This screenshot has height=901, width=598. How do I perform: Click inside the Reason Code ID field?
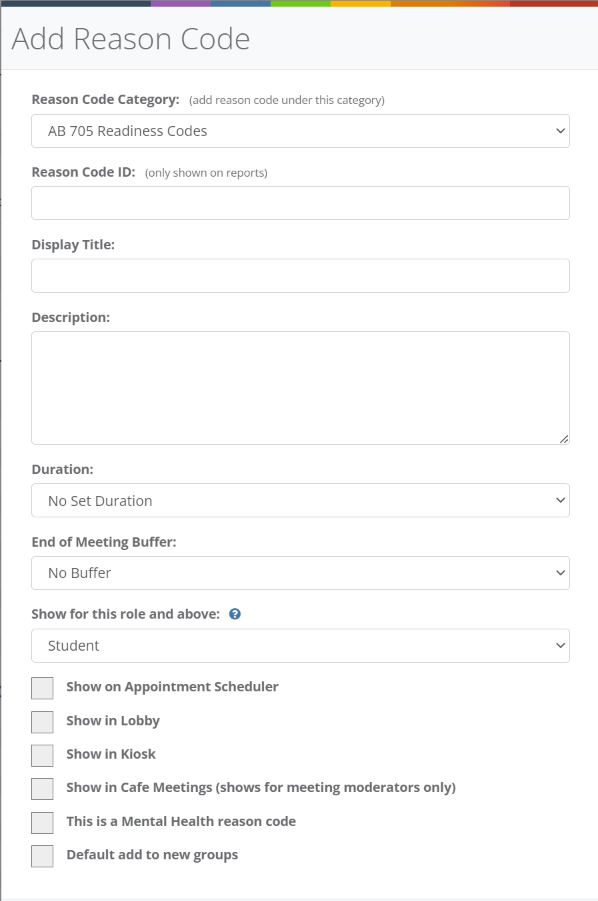pyautogui.click(x=300, y=202)
